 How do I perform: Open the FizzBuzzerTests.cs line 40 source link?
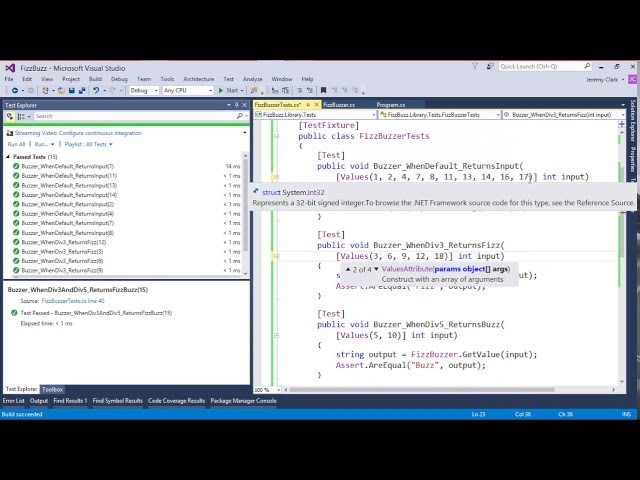point(73,301)
